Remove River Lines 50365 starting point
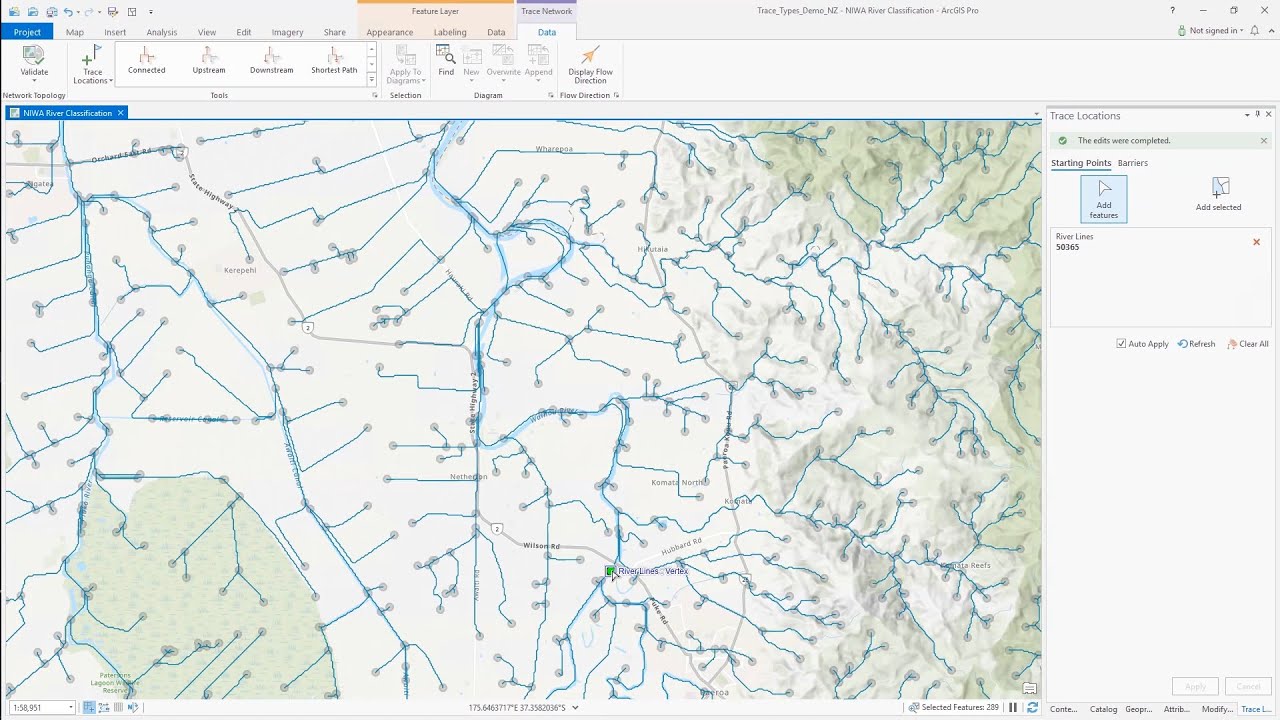 point(1257,242)
